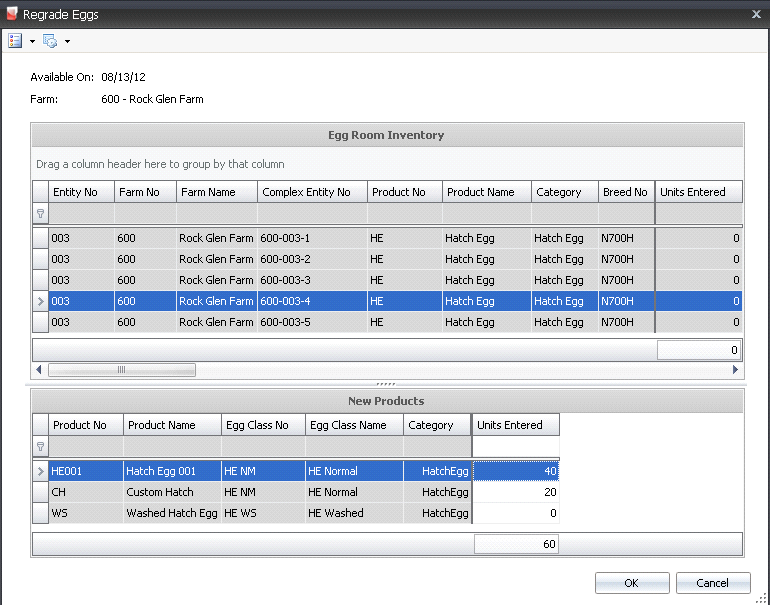Click Category header in inventory grid
770x605 pixels.
coord(565,192)
